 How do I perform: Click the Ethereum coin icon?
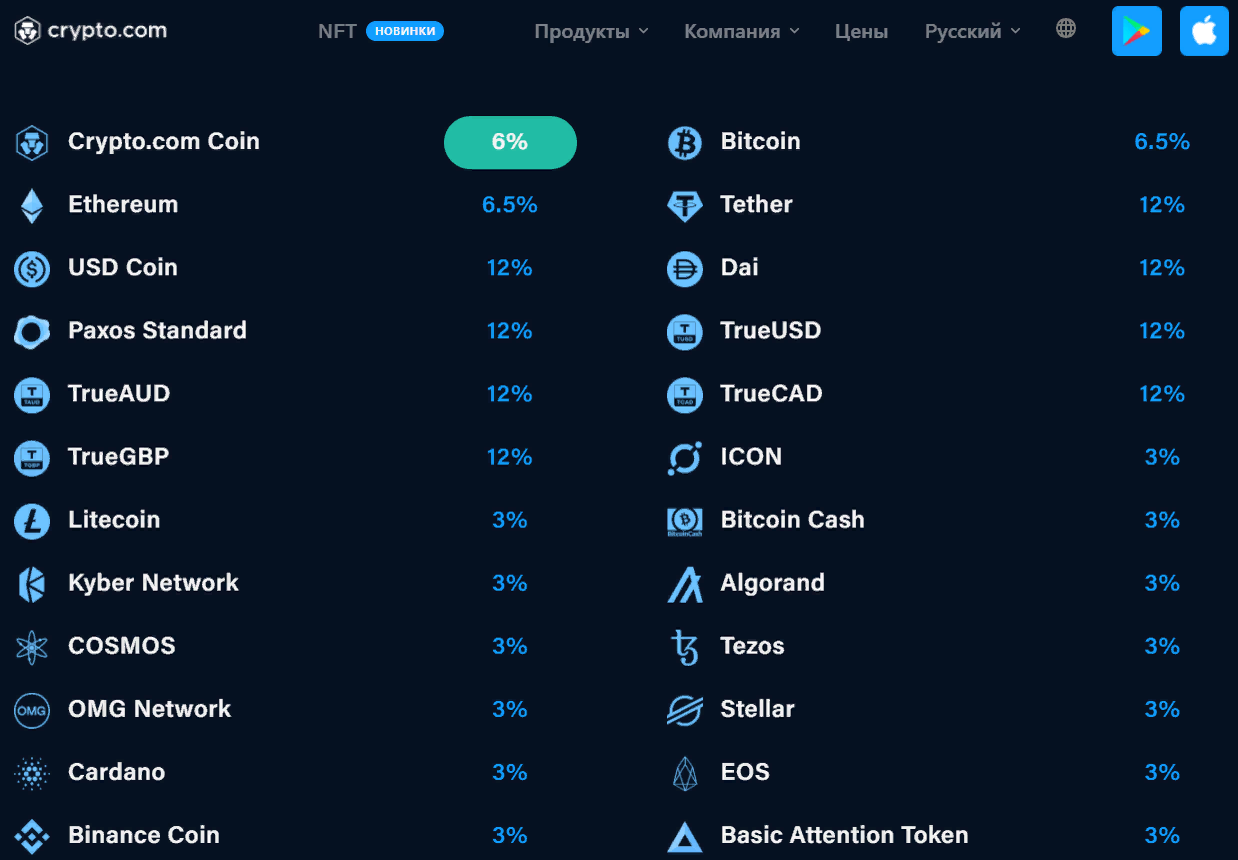coord(31,205)
